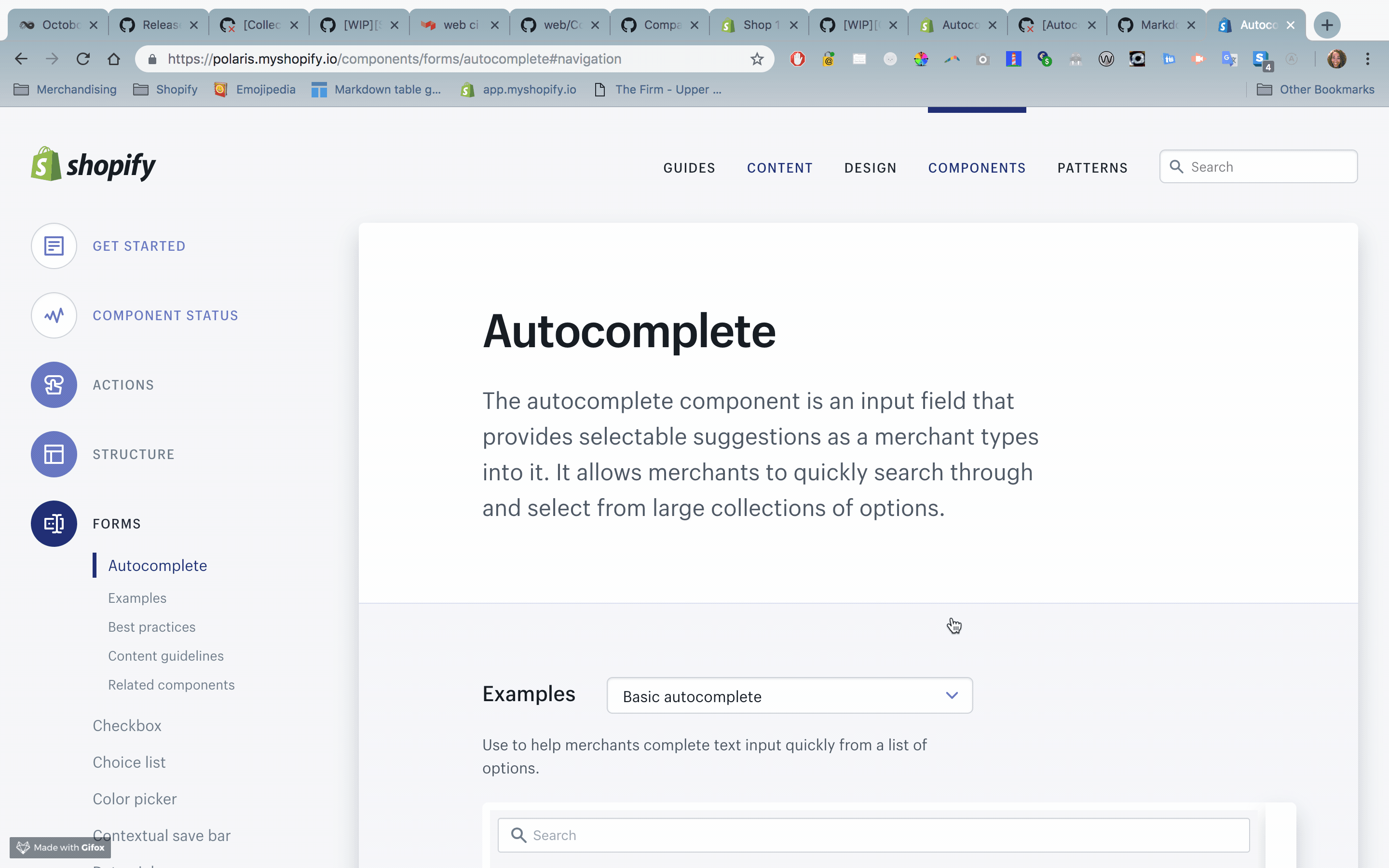Click the Structure layout icon
This screenshot has height=868, width=1389.
coord(54,454)
